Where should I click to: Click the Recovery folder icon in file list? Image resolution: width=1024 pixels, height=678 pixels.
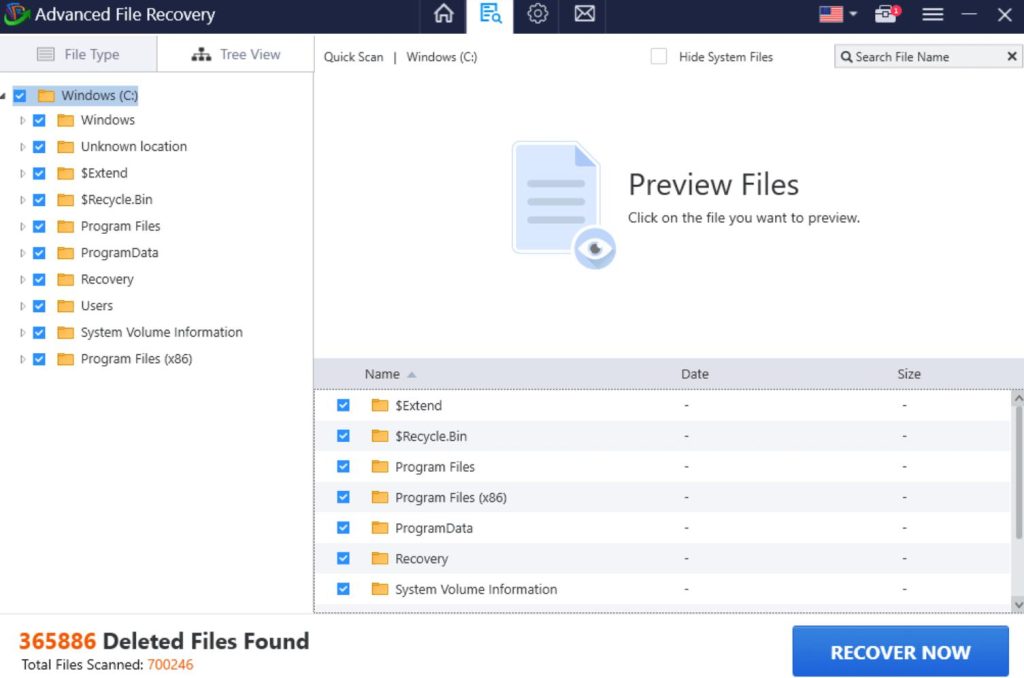380,559
